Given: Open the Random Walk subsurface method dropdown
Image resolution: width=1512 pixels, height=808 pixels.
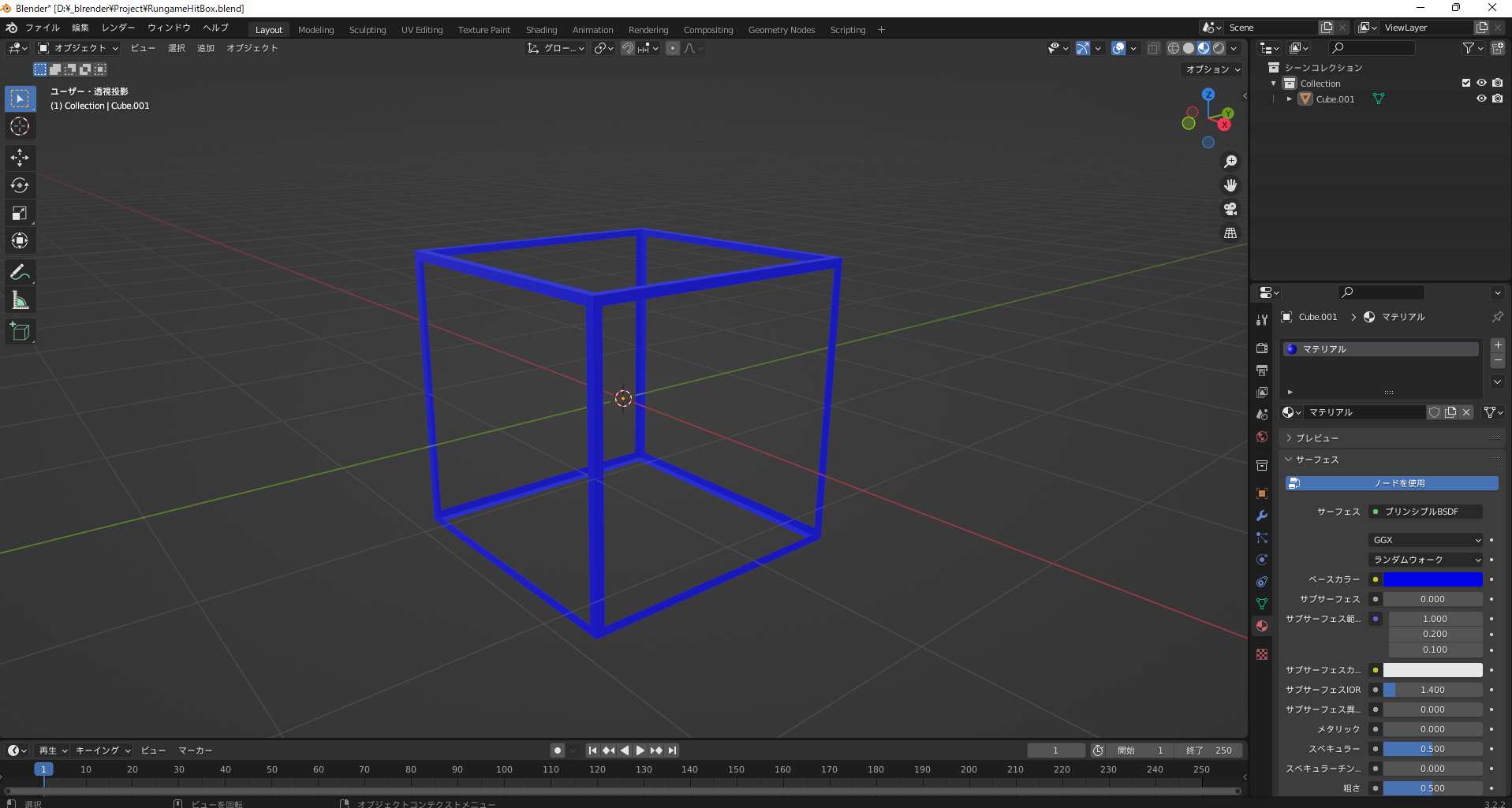Looking at the screenshot, I should 1425,560.
